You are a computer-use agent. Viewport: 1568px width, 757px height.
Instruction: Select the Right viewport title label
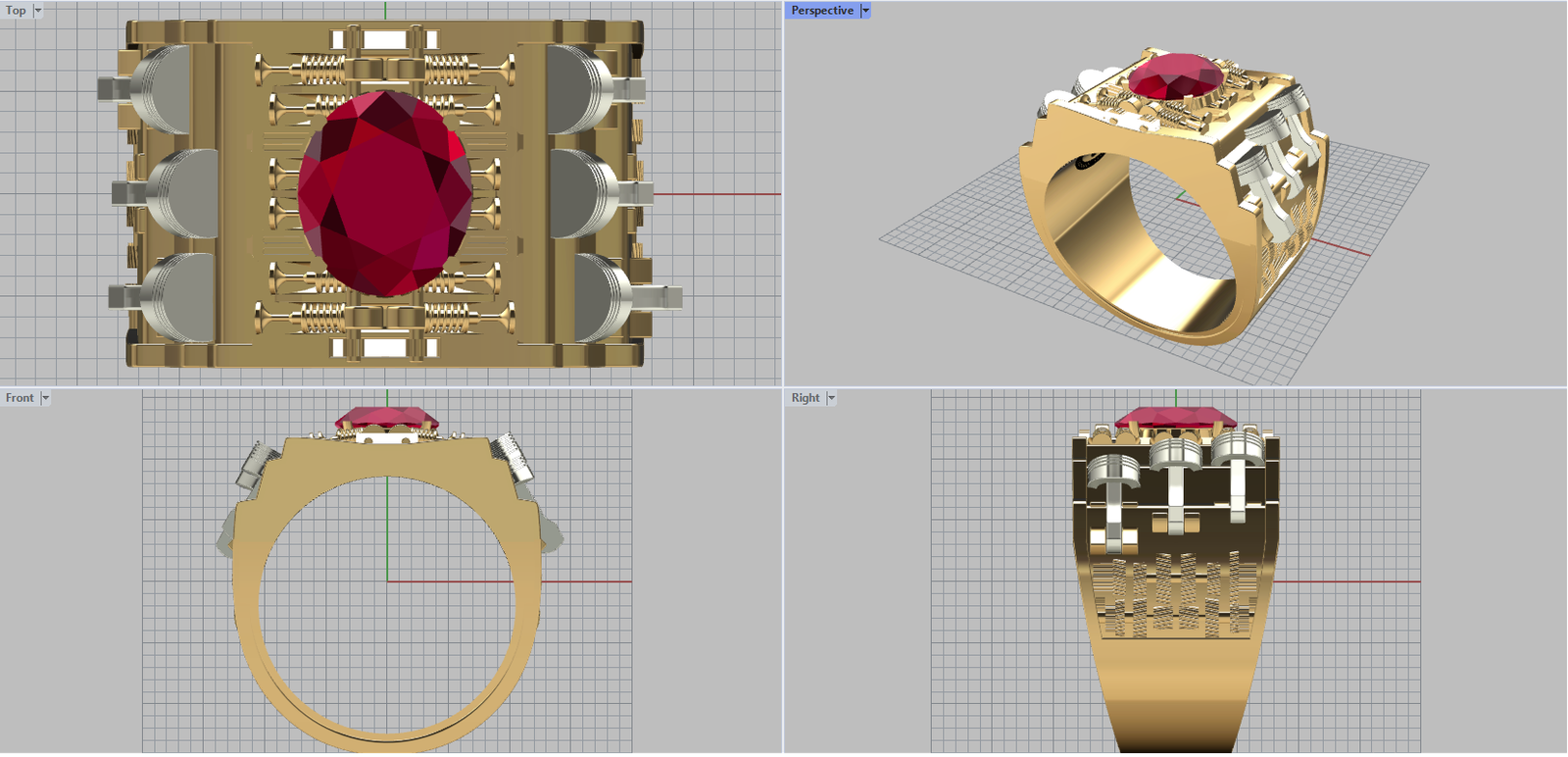805,398
